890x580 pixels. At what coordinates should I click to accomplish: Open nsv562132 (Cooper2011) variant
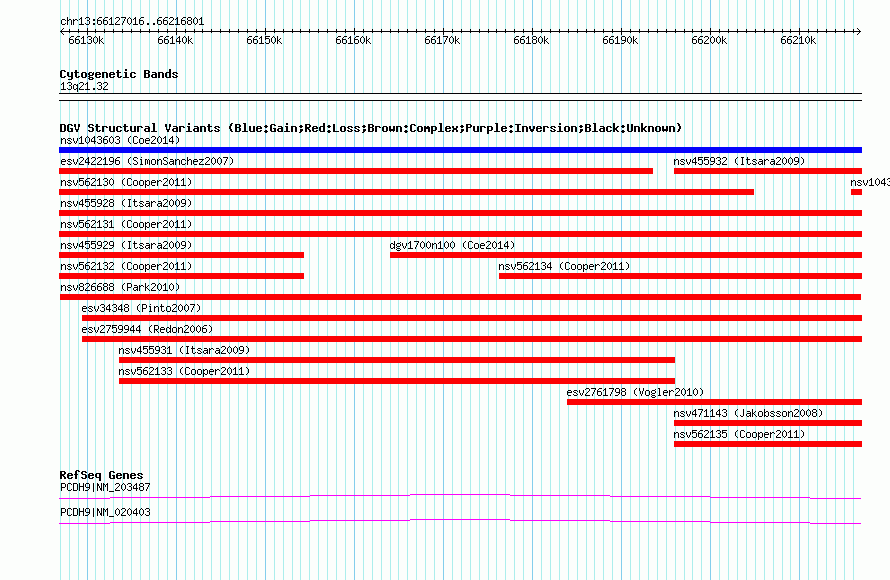126,266
